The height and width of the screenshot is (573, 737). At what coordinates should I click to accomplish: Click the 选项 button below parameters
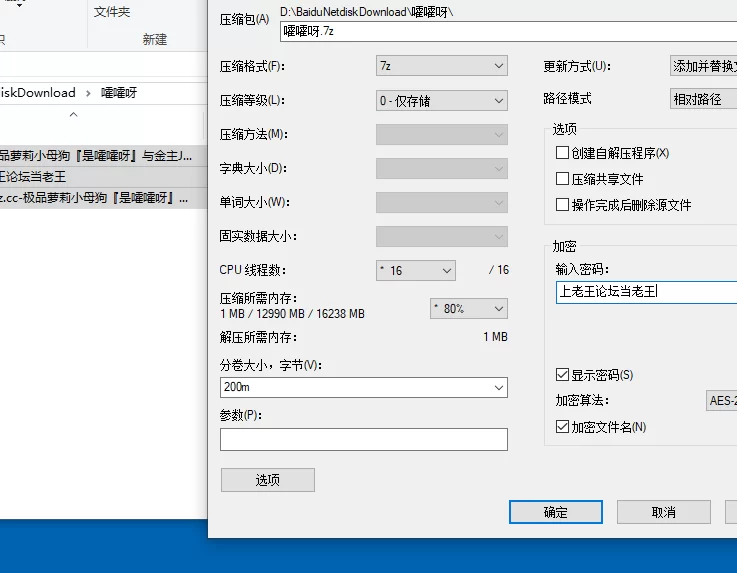click(x=267, y=480)
